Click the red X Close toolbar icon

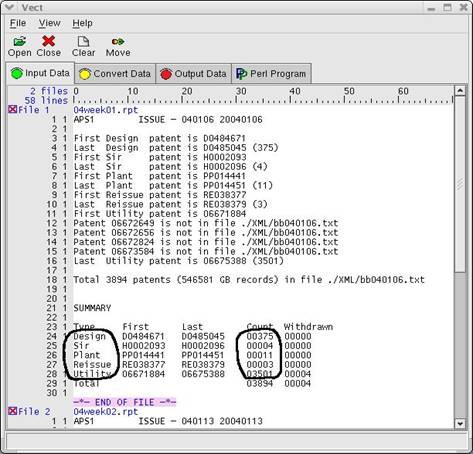point(49,41)
